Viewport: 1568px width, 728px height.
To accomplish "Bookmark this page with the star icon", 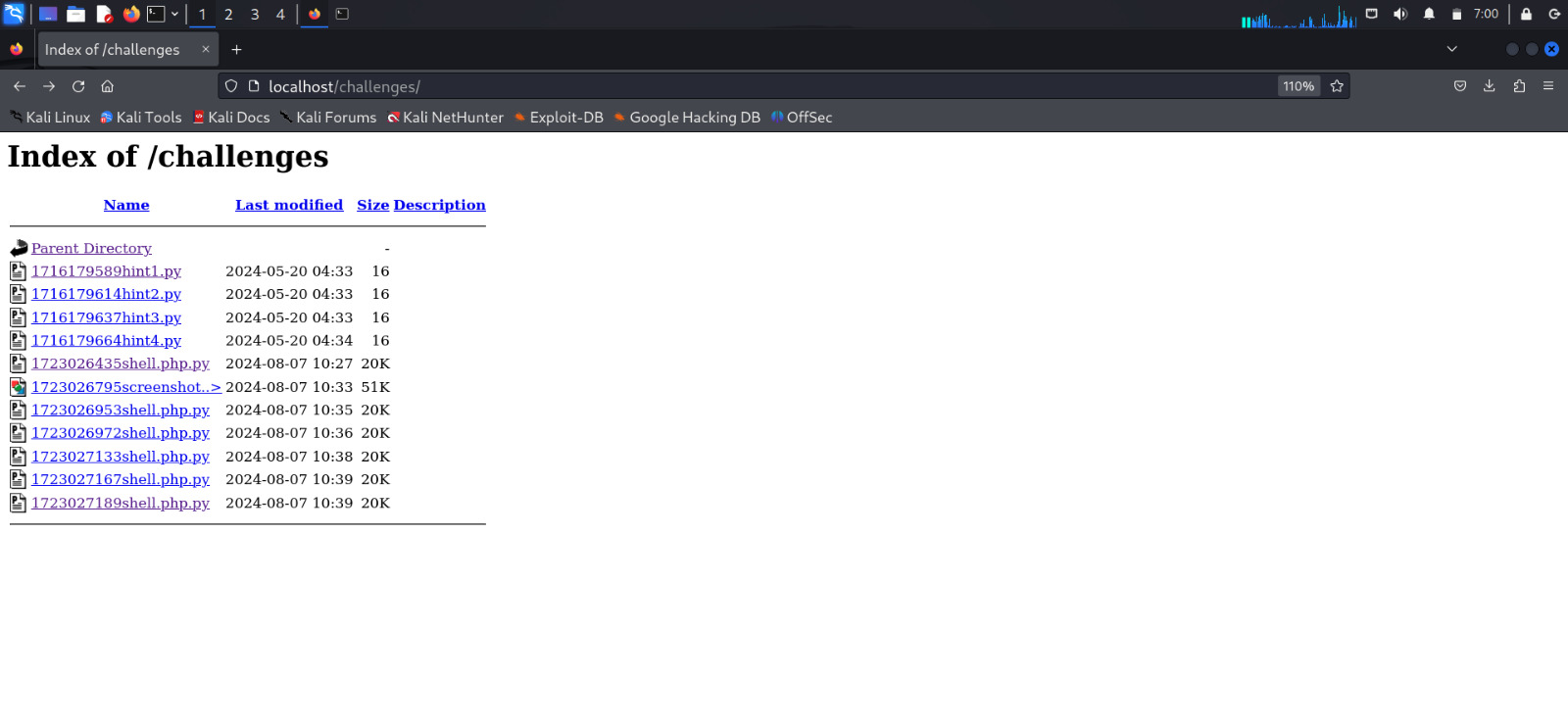I will (1337, 86).
